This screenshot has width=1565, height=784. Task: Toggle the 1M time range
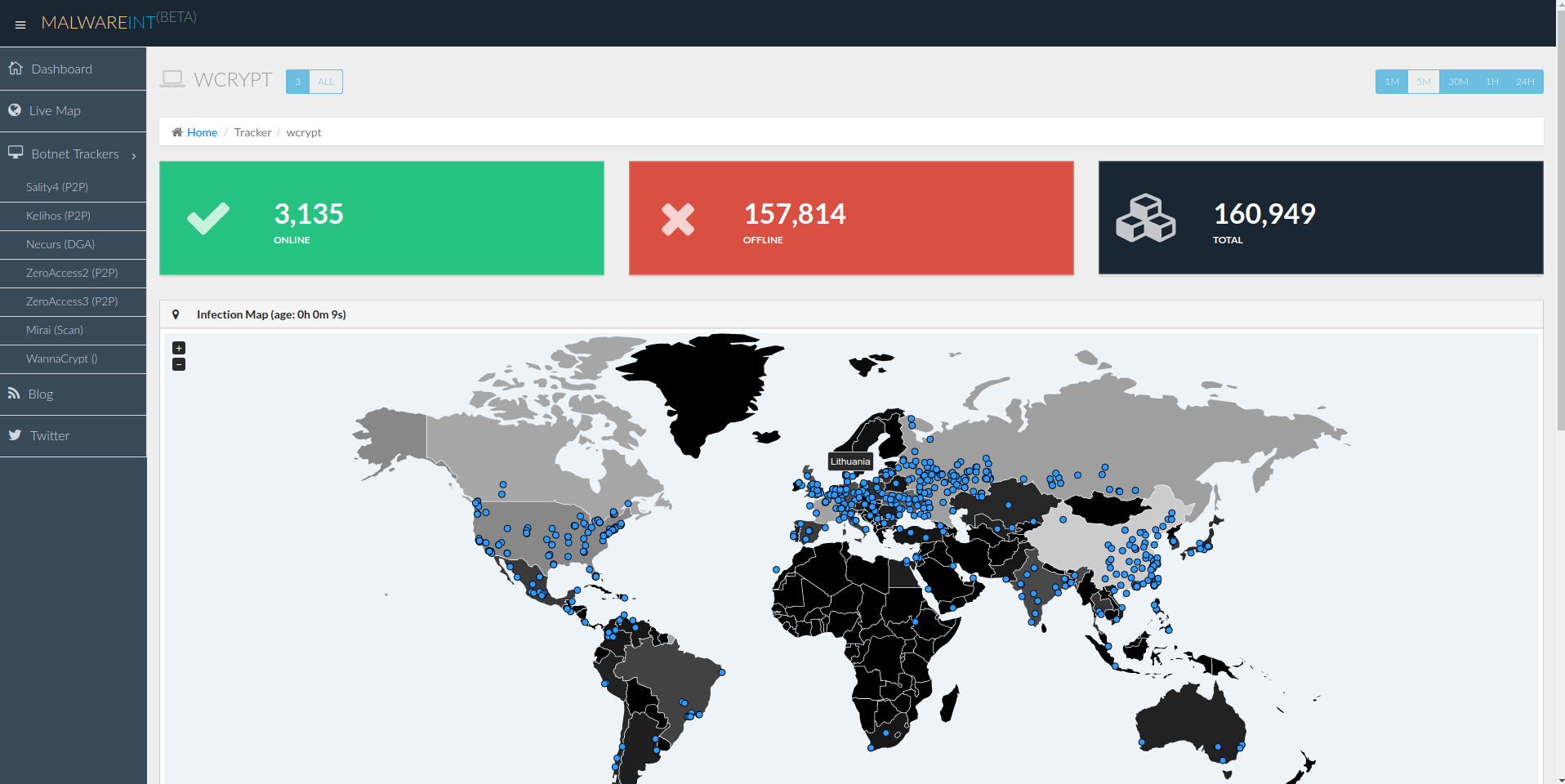[x=1392, y=82]
